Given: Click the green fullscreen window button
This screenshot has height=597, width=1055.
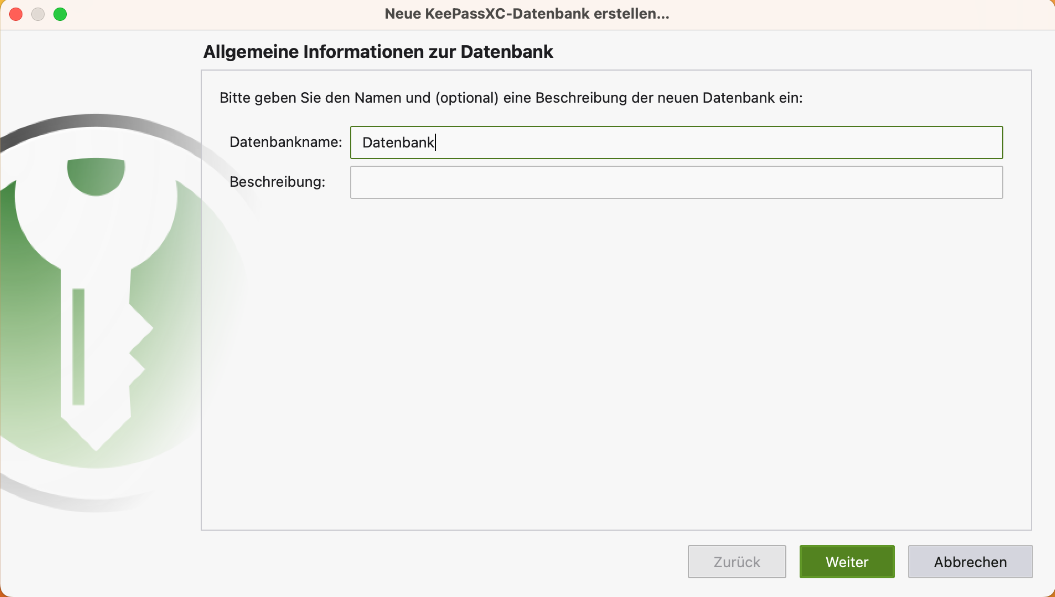Looking at the screenshot, I should pos(60,14).
